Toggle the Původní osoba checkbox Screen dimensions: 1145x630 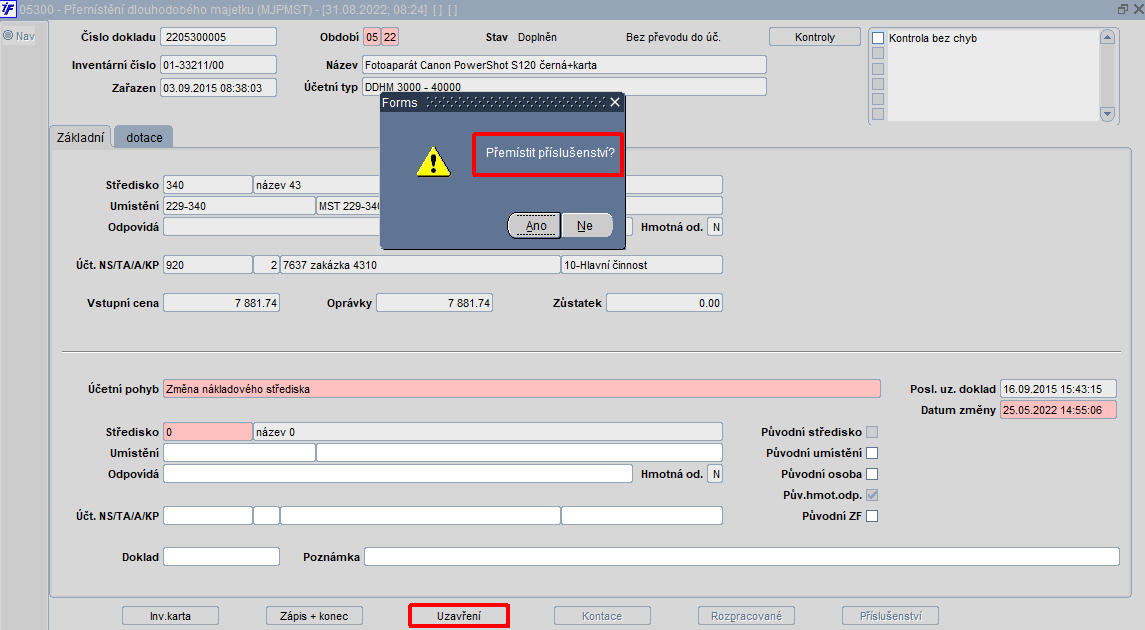(872, 474)
